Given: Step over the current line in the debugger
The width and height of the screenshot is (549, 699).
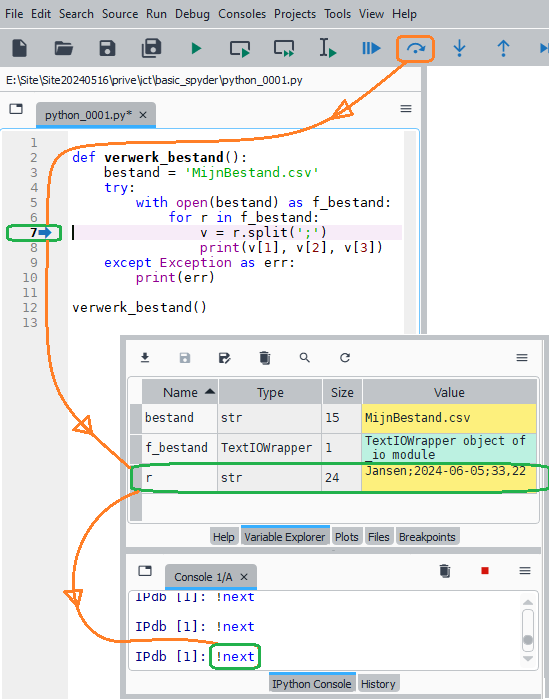Looking at the screenshot, I should pos(415,48).
